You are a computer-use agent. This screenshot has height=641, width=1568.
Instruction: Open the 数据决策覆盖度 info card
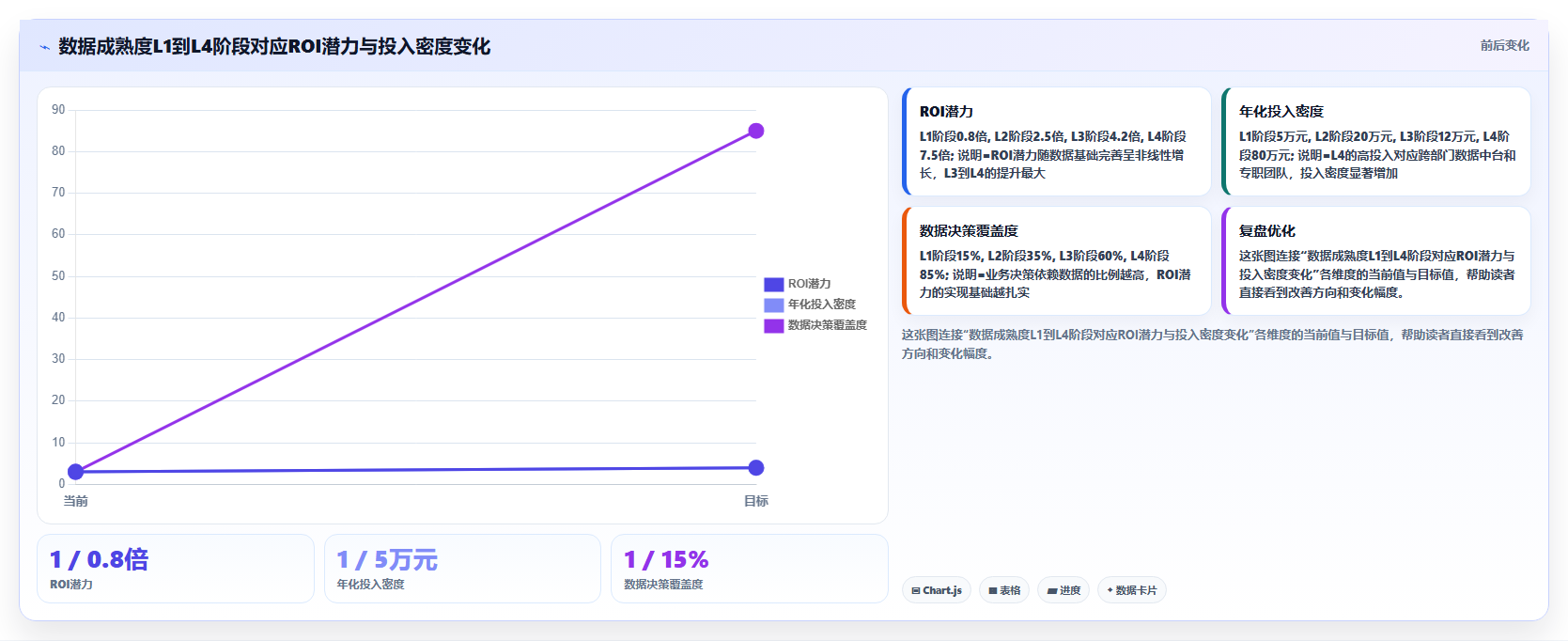click(1057, 261)
